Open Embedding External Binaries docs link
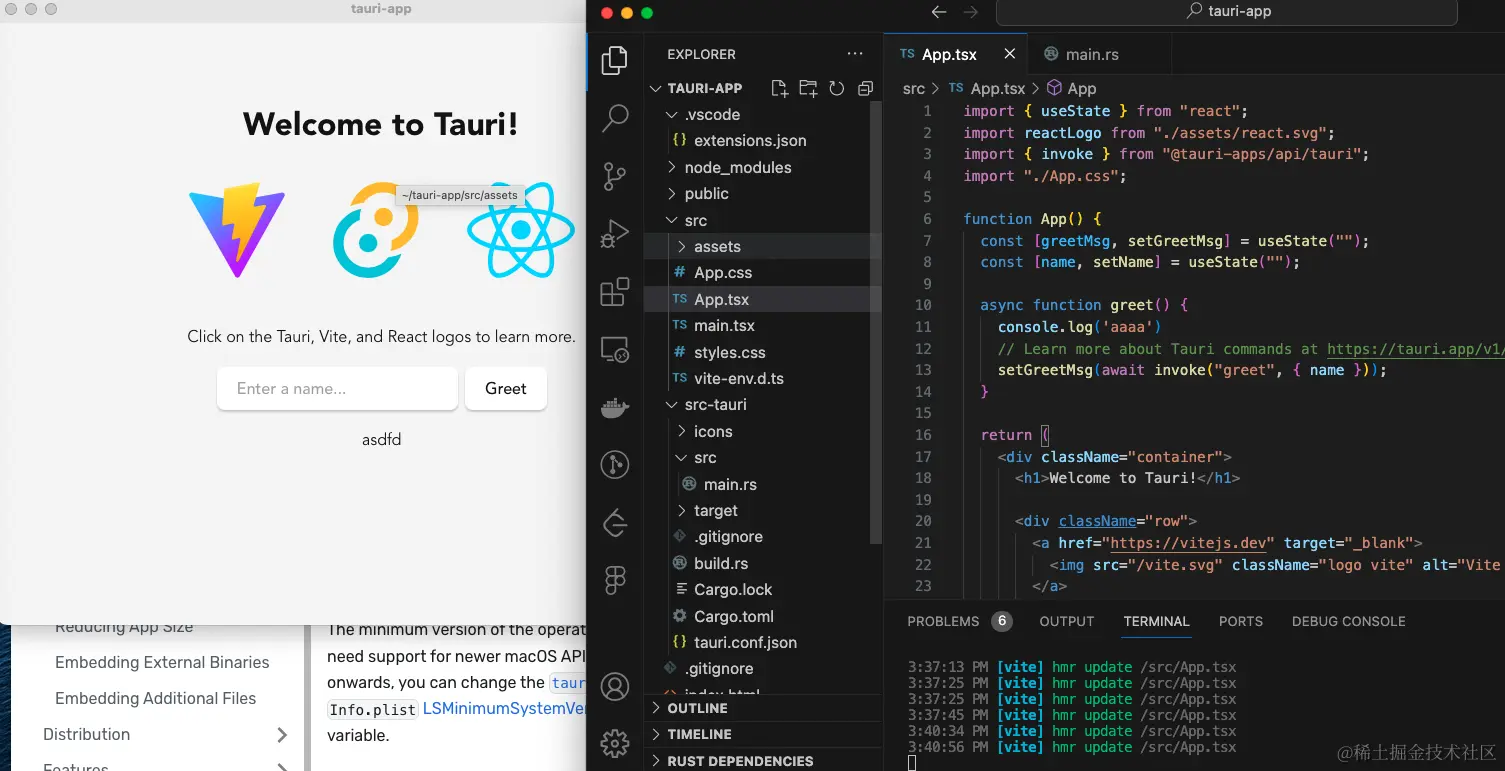The image size is (1505, 771). click(x=162, y=662)
